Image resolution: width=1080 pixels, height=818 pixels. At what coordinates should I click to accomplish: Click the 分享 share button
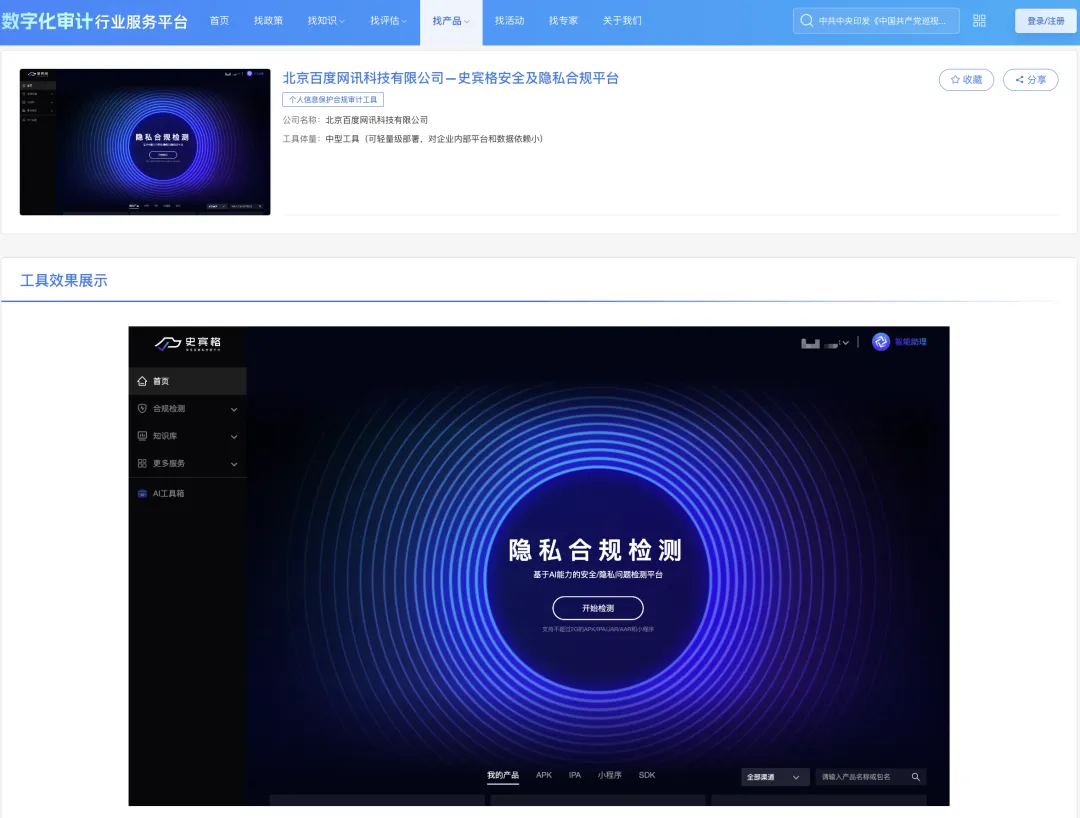pos(1030,80)
